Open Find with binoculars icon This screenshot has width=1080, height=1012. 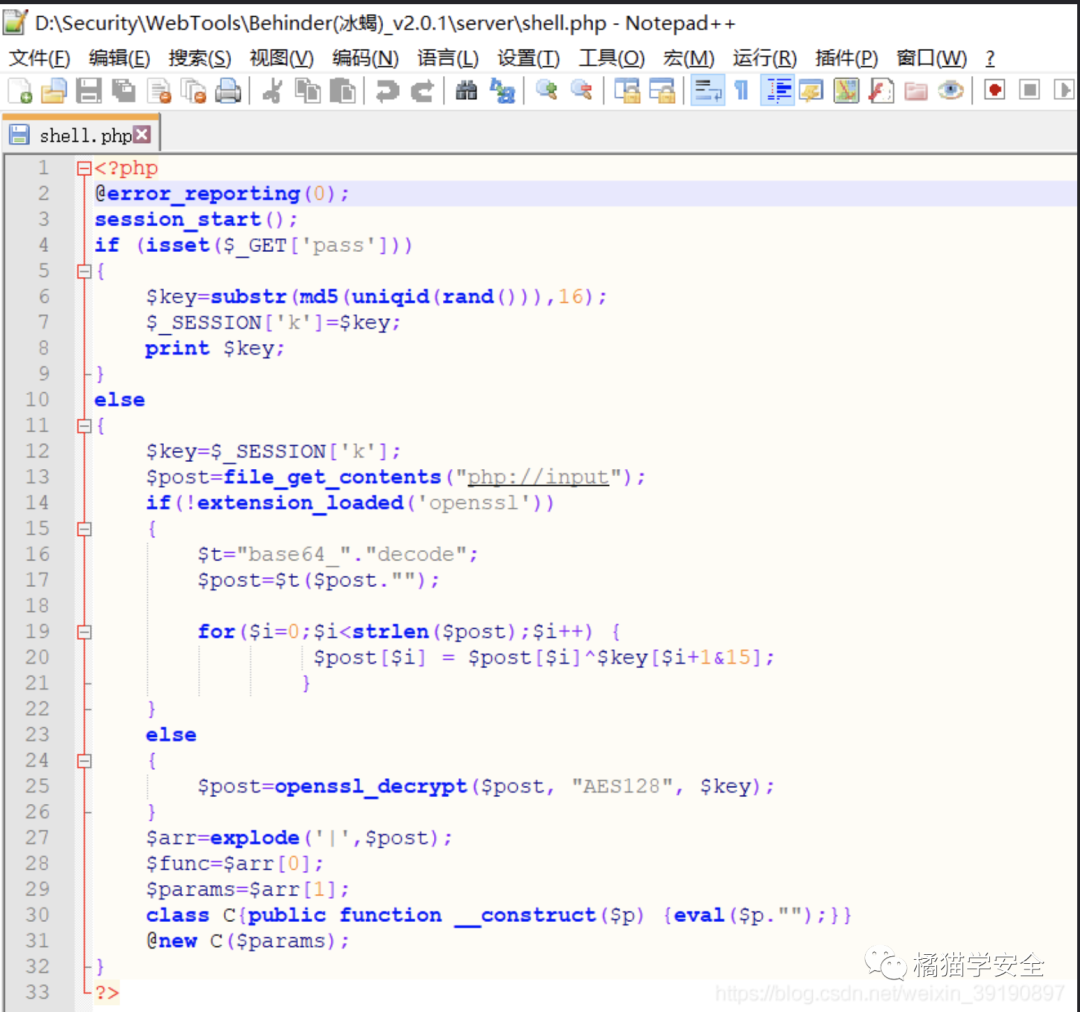[466, 91]
